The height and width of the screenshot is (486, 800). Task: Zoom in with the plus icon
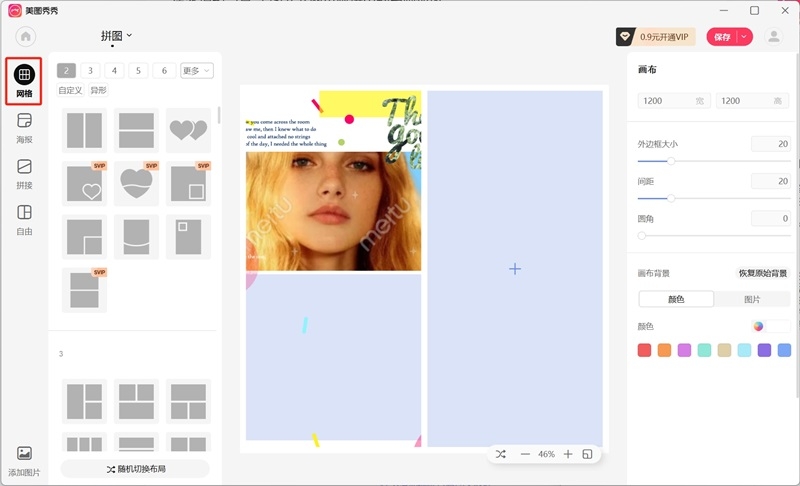point(568,454)
